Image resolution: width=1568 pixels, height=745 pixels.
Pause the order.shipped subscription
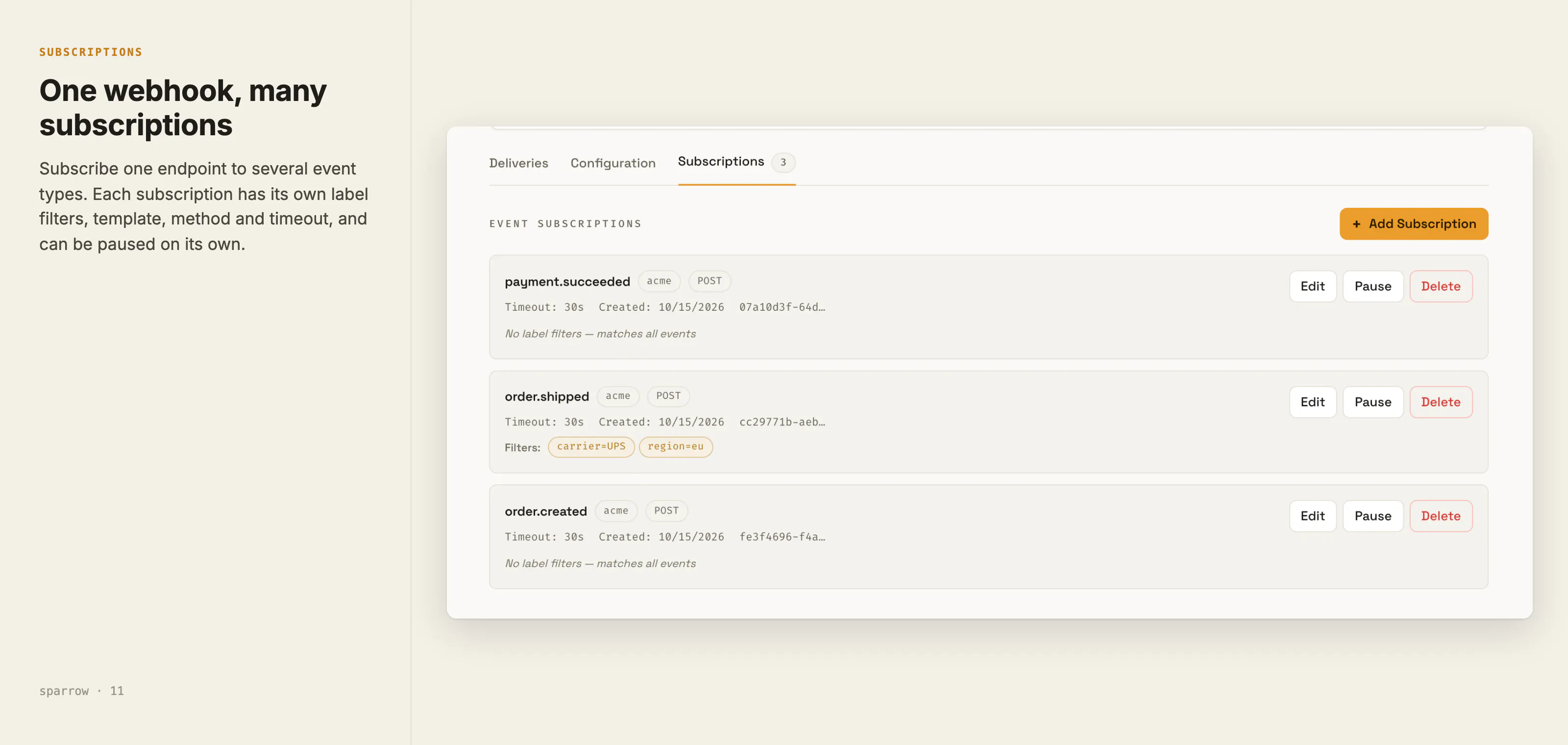pyautogui.click(x=1372, y=402)
